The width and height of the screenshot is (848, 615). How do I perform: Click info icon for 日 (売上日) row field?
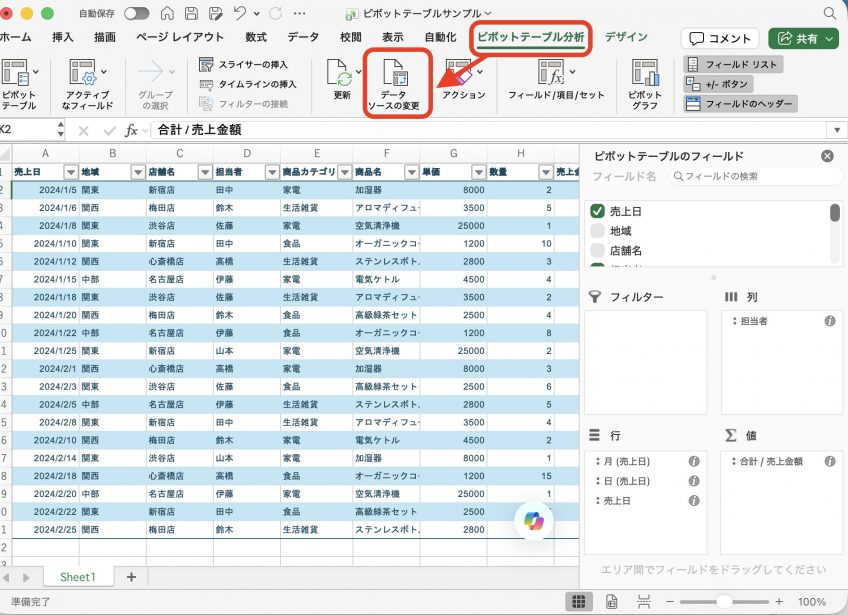coord(694,481)
